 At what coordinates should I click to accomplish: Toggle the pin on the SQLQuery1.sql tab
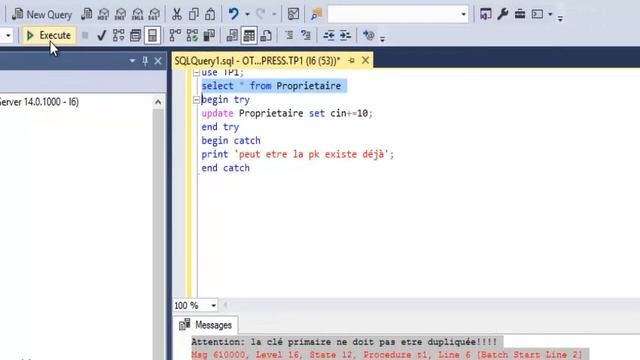coord(351,61)
